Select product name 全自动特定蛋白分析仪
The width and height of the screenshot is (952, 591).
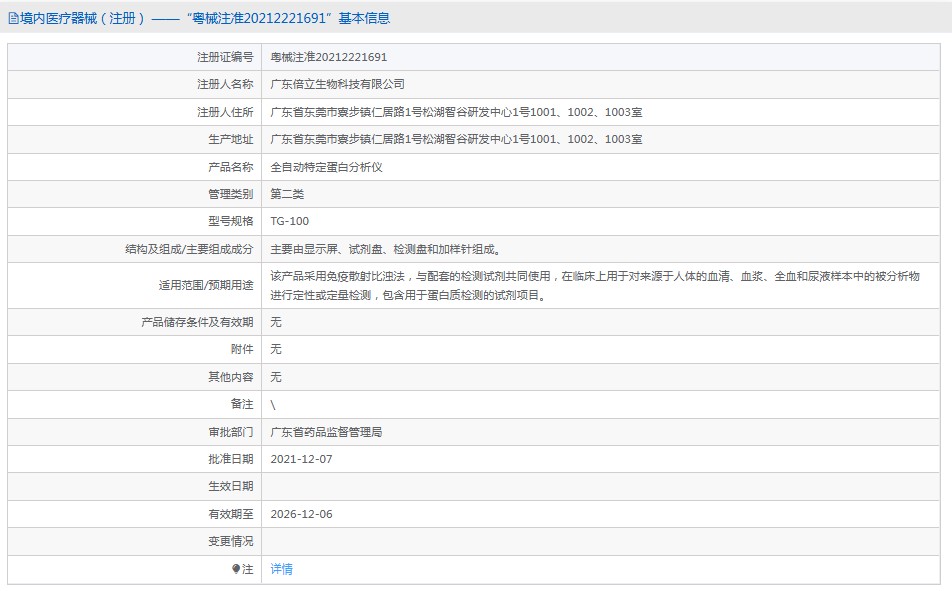(327, 167)
